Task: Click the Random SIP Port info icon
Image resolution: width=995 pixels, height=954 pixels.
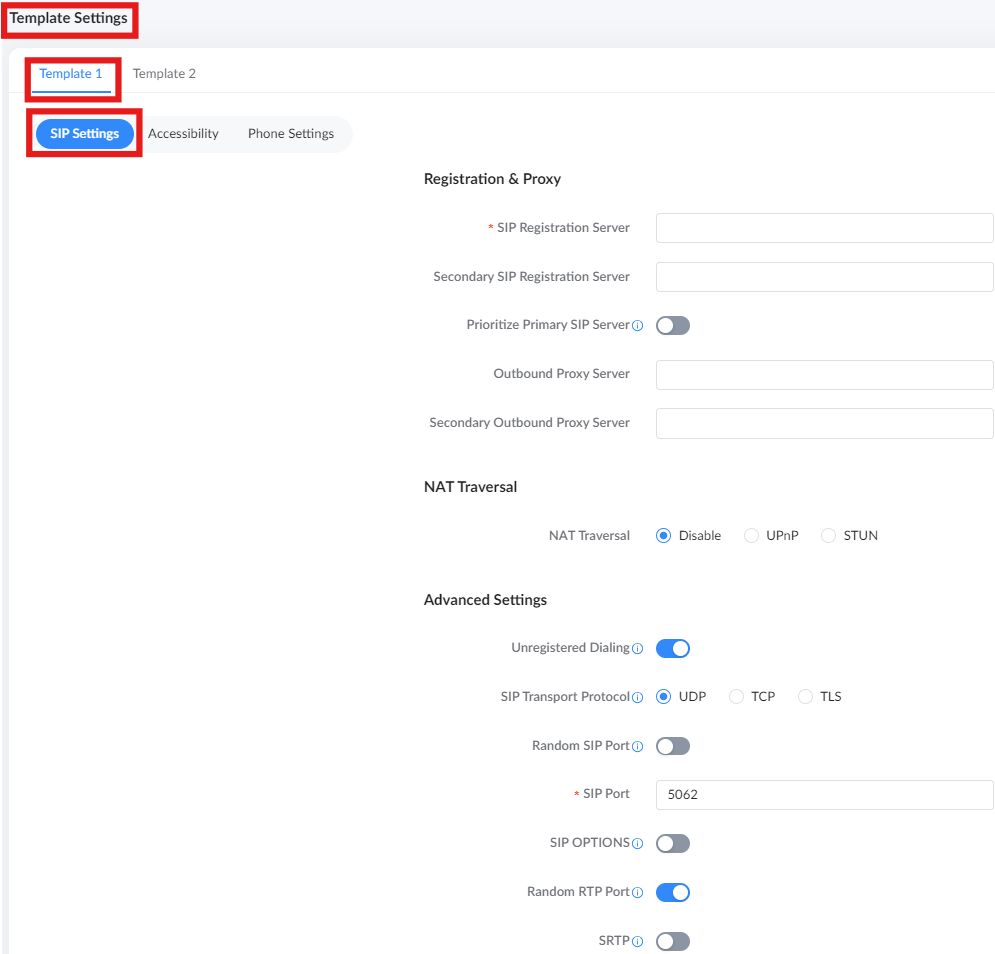Action: 638,746
